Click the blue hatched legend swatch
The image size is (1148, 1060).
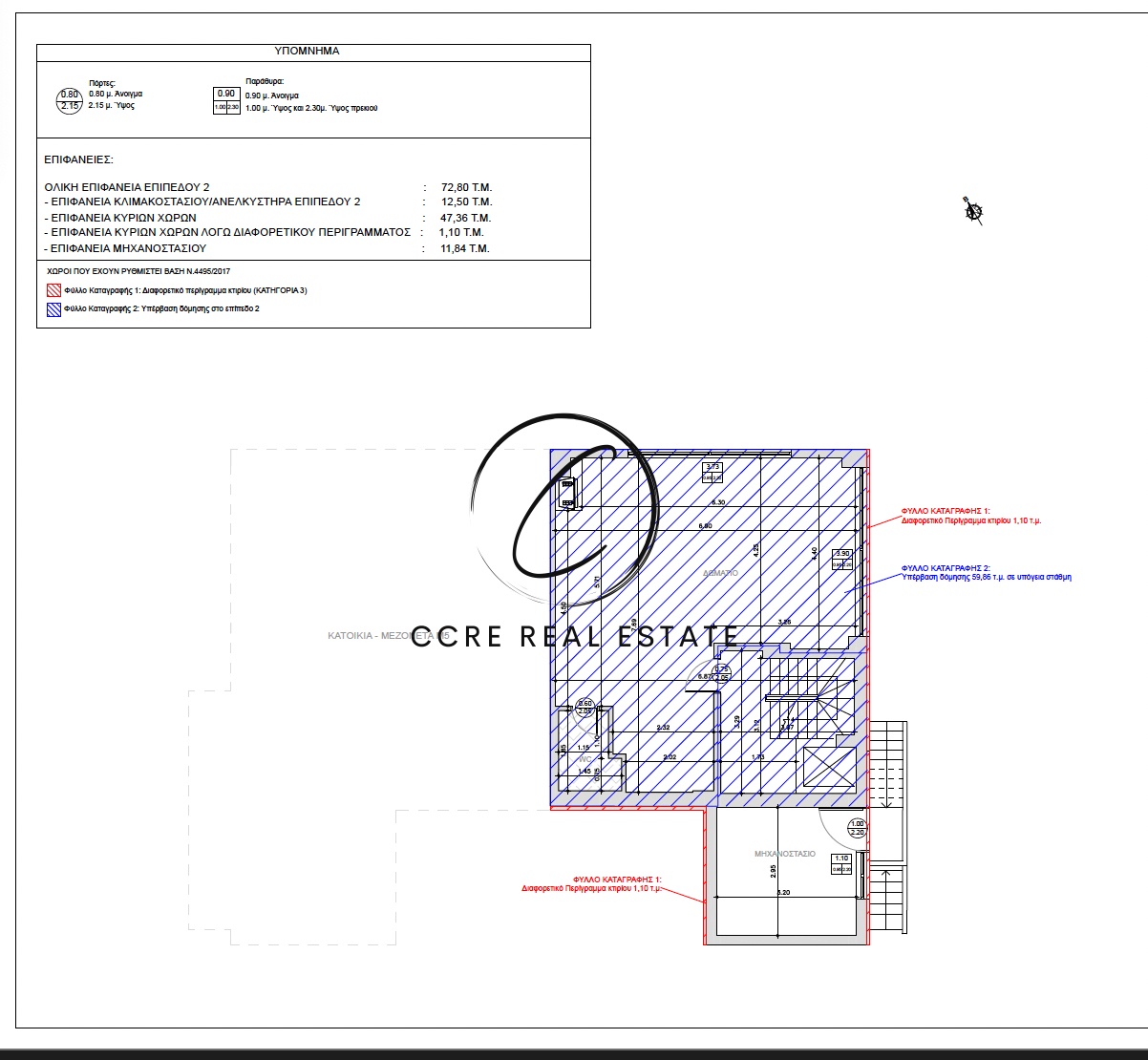54,309
